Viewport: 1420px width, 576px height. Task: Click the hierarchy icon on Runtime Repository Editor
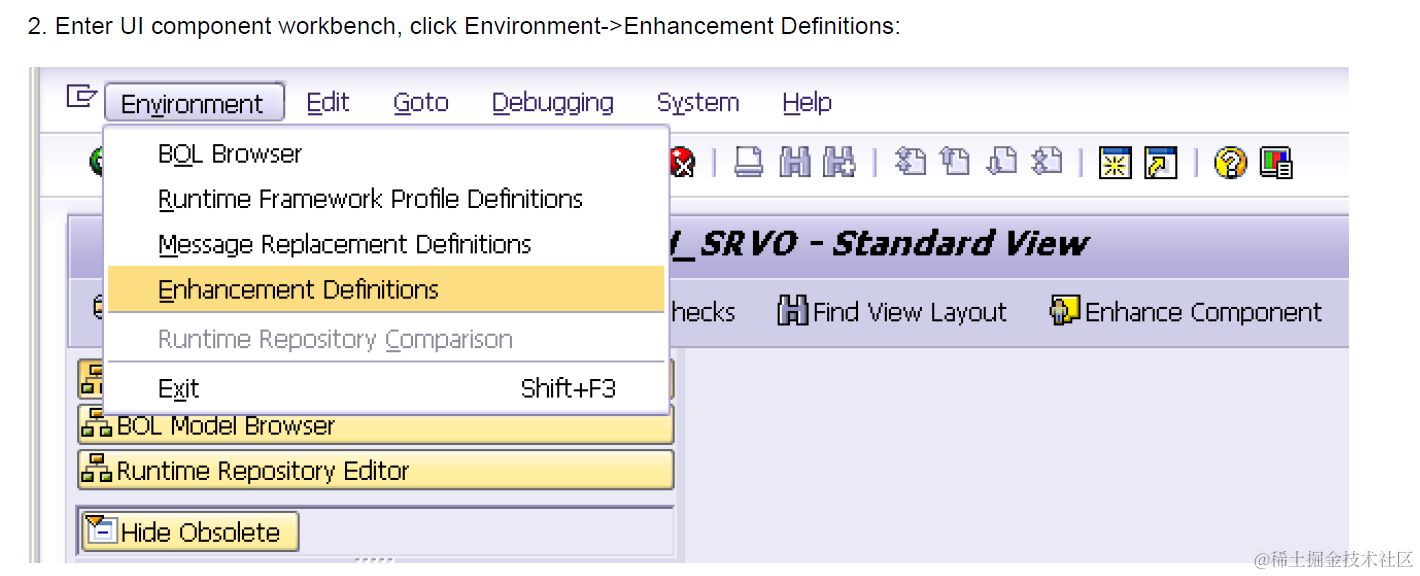[x=97, y=470]
